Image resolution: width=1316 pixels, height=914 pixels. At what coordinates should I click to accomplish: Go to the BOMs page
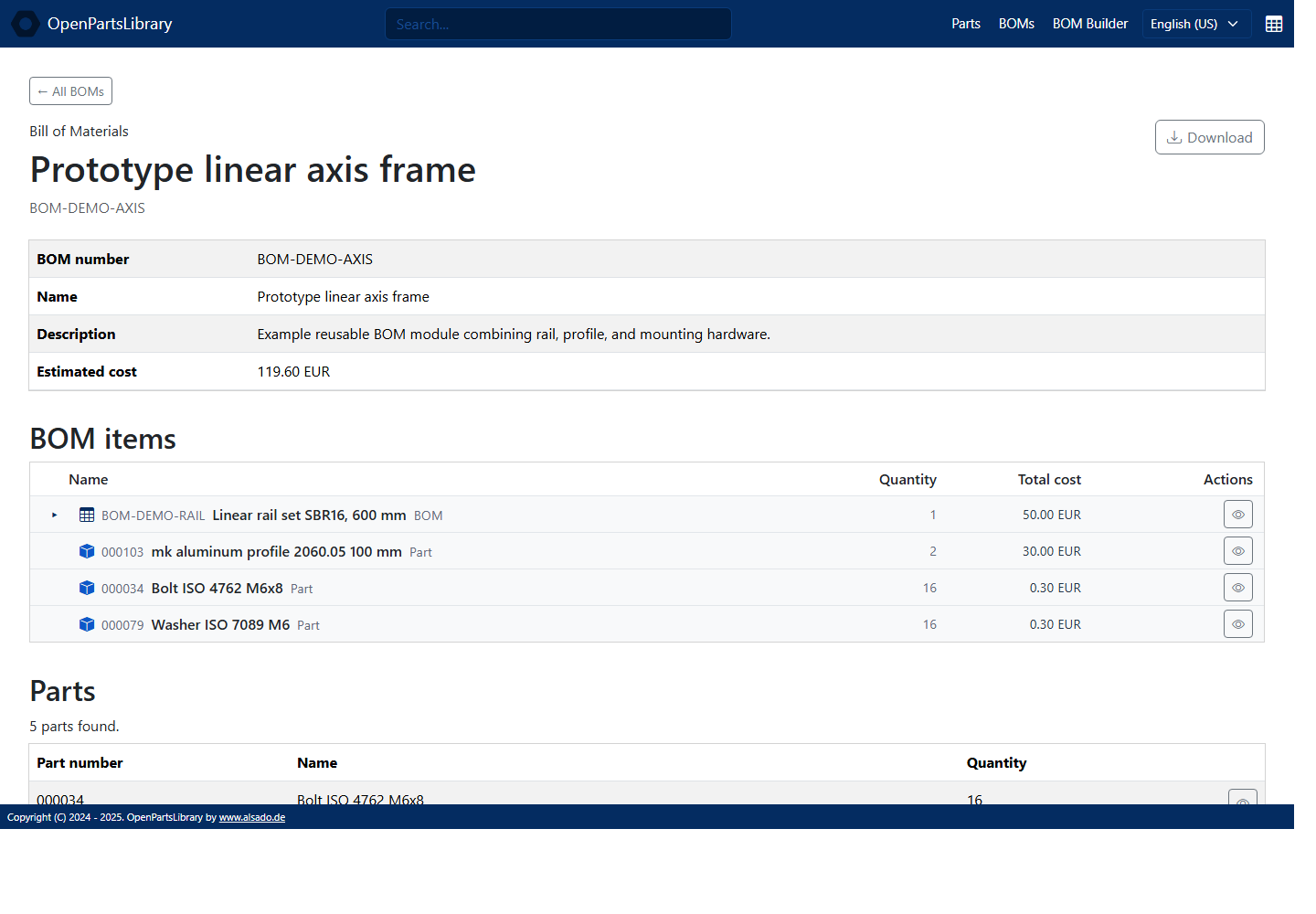(x=1016, y=24)
